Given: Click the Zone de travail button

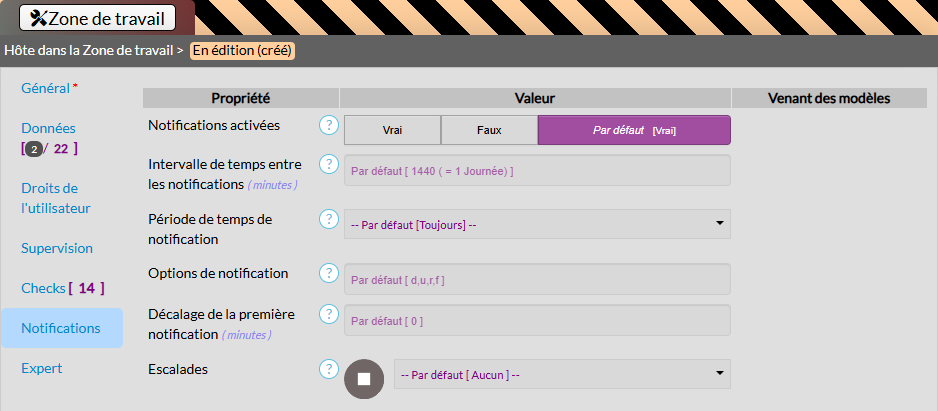Looking at the screenshot, I should 97,17.
